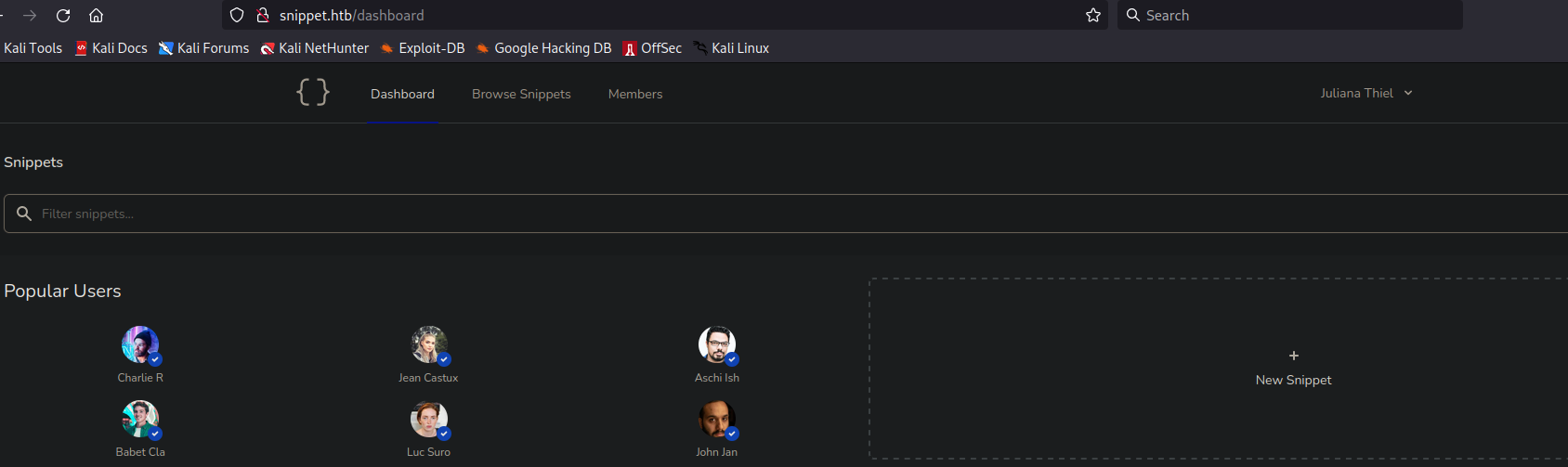Click the browser Search box
The image size is (1568, 467).
(1291, 16)
